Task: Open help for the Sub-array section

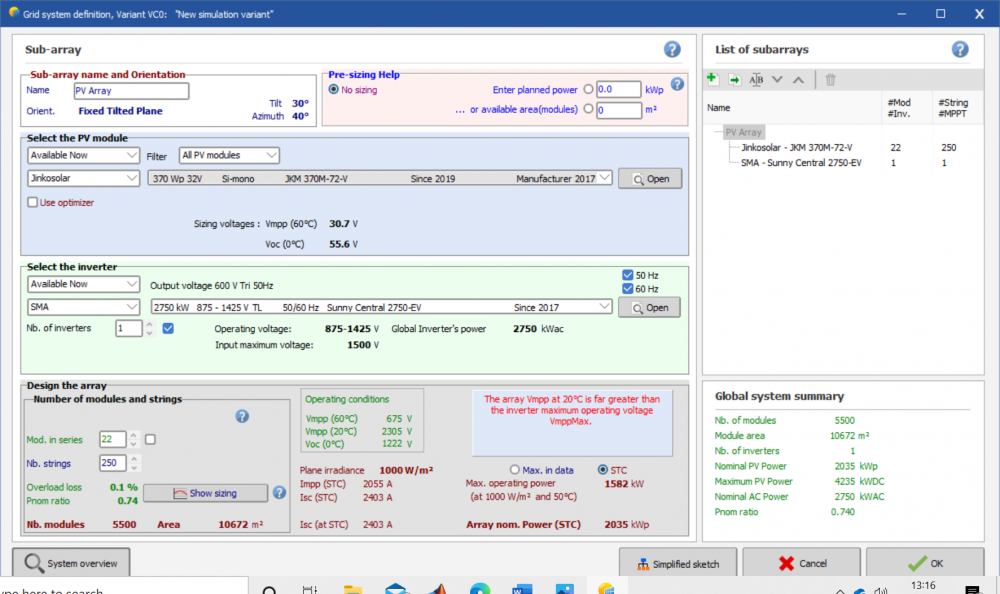Action: (672, 49)
